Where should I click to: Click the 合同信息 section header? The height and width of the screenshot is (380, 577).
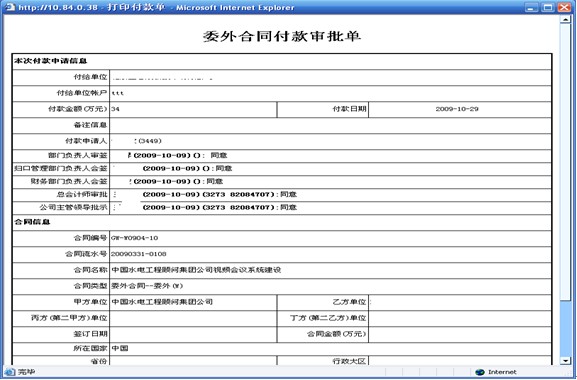point(32,222)
